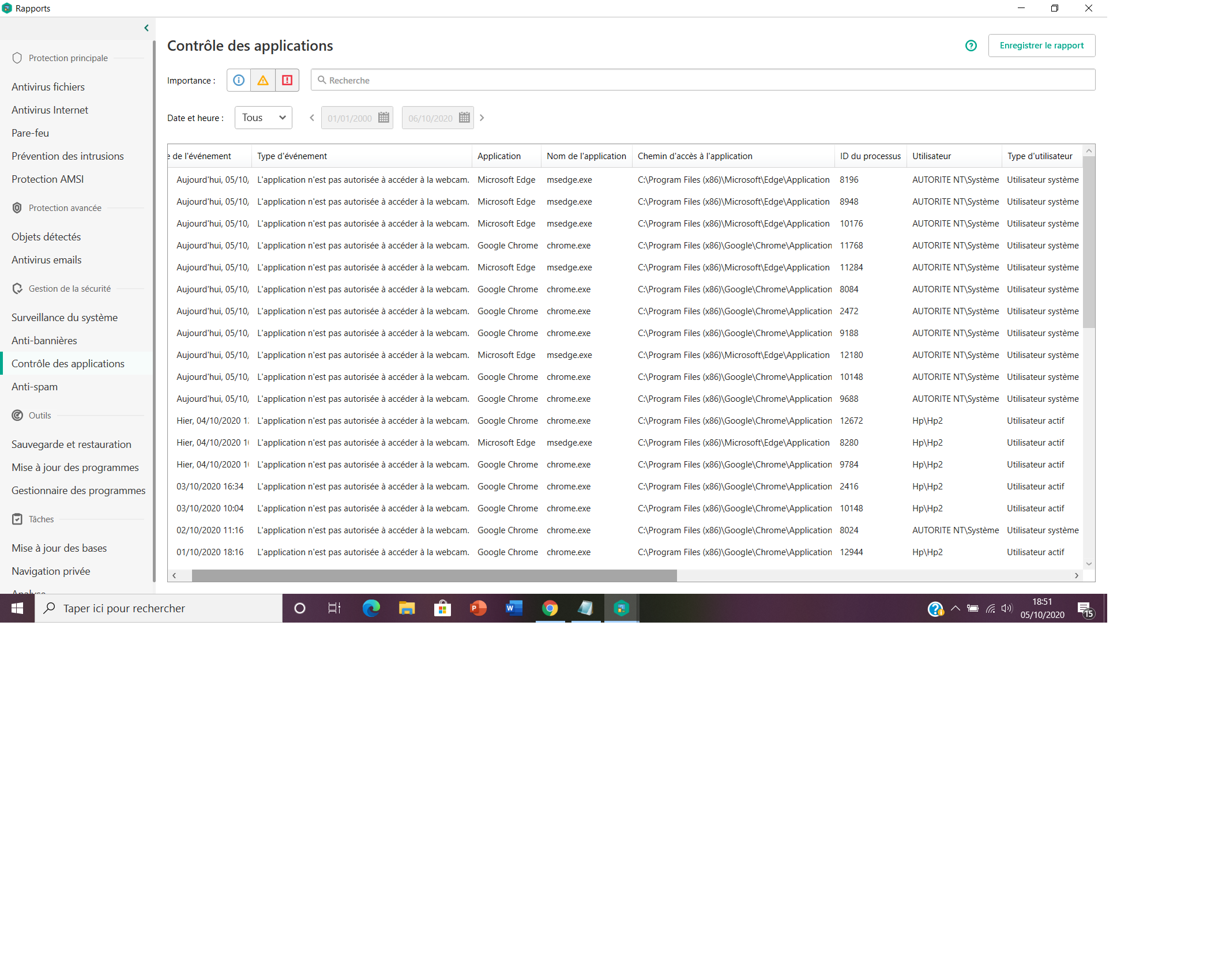Toggle the informational importance filter

239,80
